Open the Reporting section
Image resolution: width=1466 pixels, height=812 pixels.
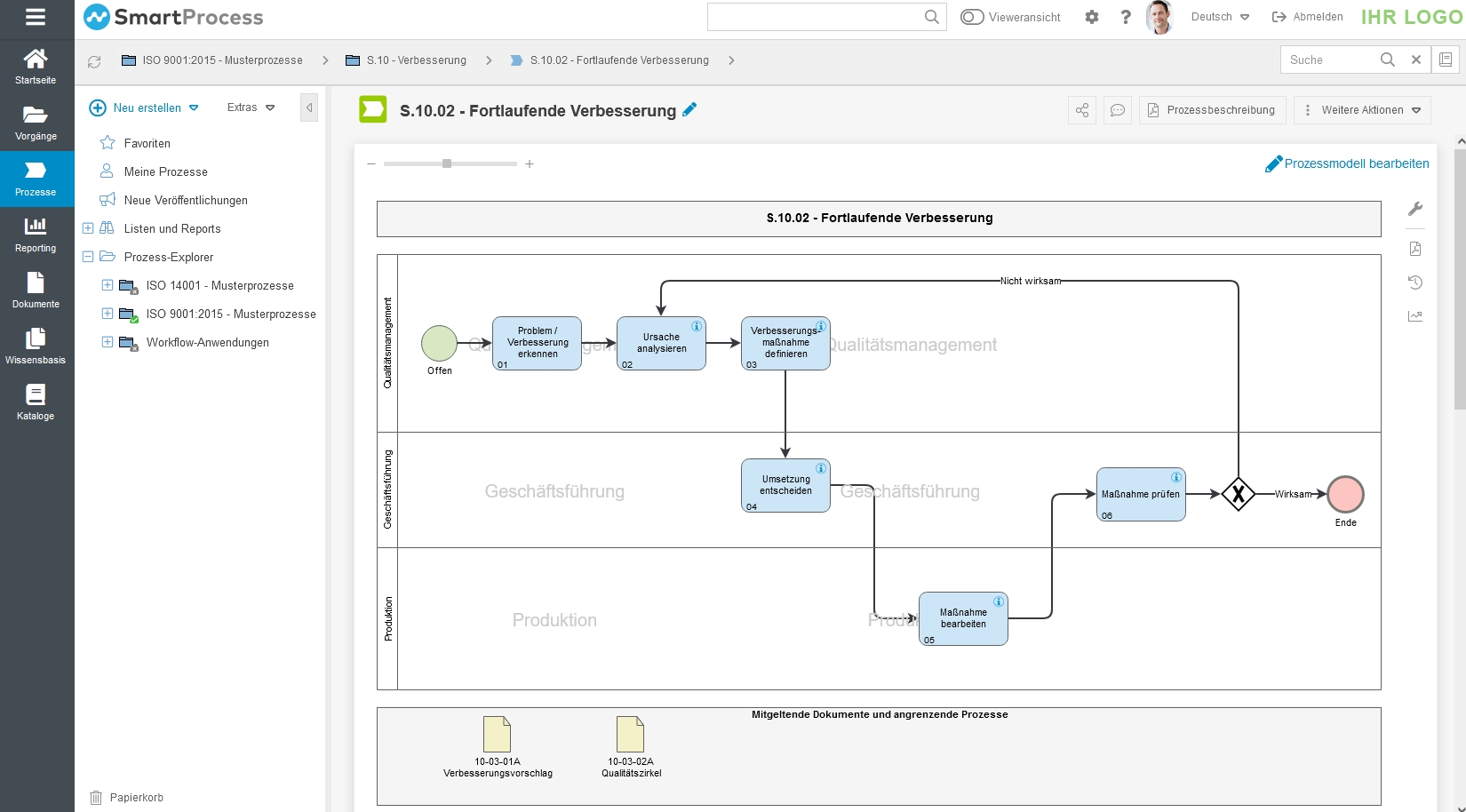point(36,235)
